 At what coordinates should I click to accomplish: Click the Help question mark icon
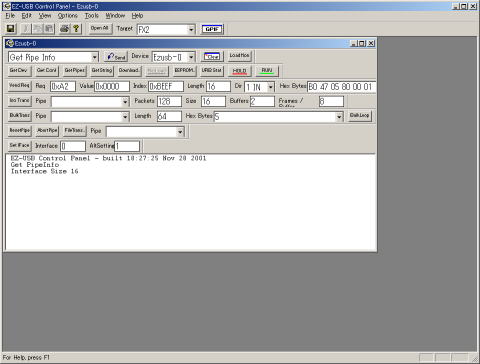pyautogui.click(x=76, y=29)
